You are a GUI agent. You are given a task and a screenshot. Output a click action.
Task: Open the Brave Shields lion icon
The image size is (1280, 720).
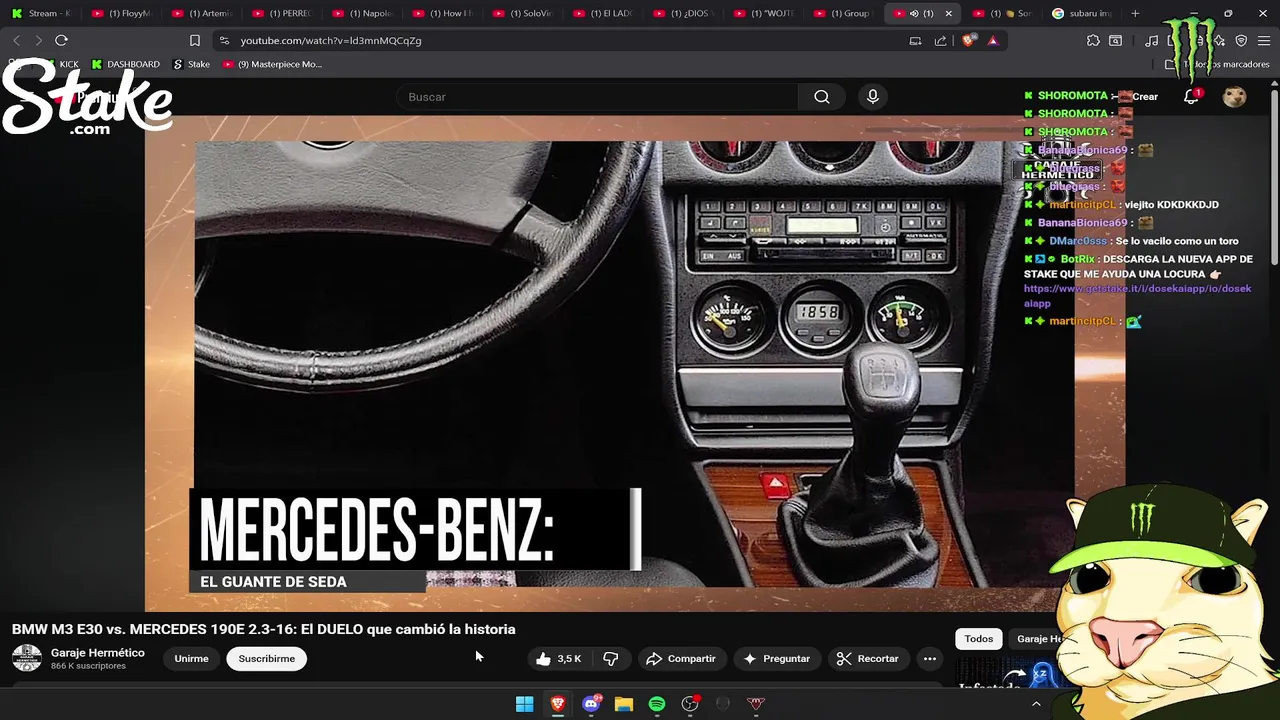pos(968,40)
